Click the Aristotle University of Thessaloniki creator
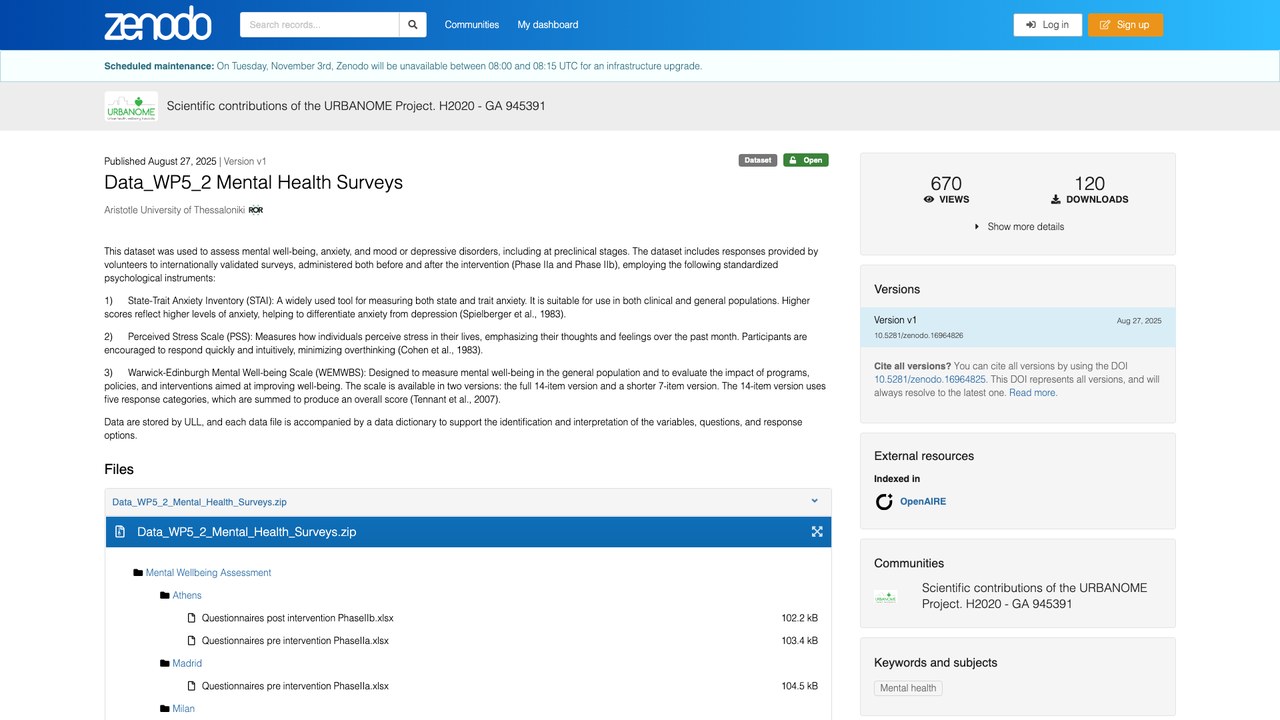Image resolution: width=1280 pixels, height=720 pixels. click(174, 210)
